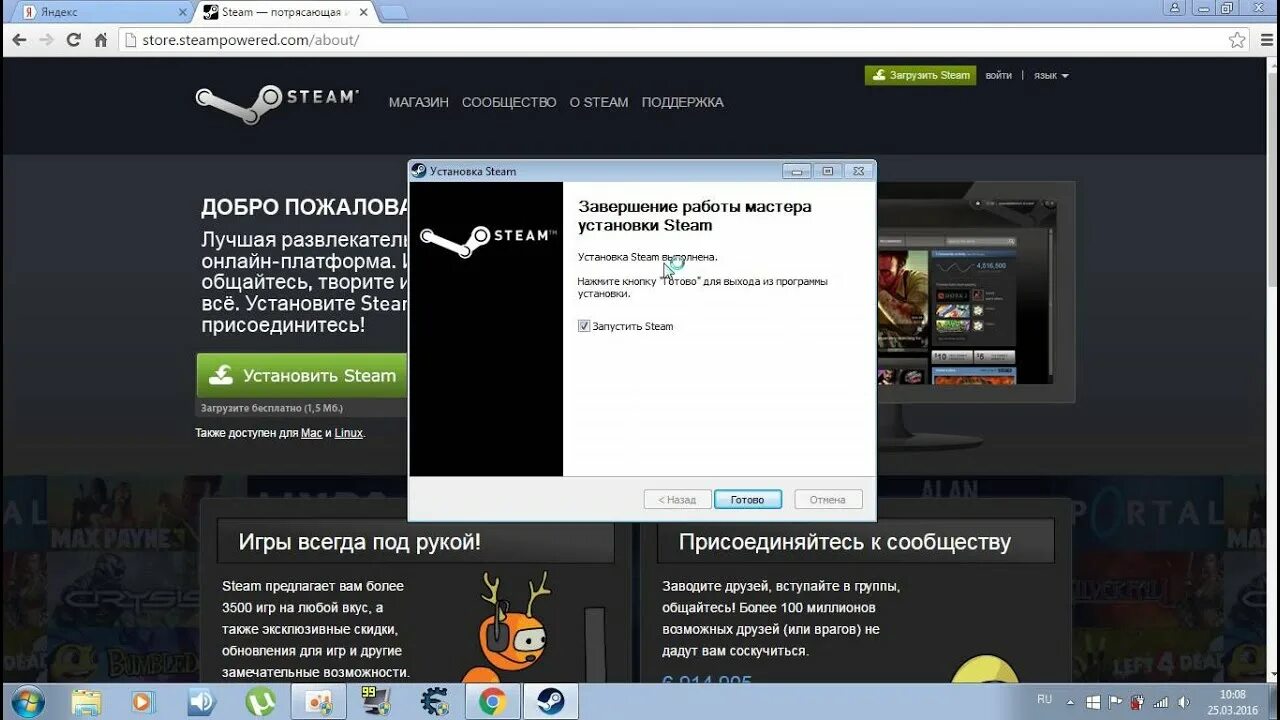The image size is (1280, 720).
Task: Reload the page with the refresh icon
Action: pos(73,40)
